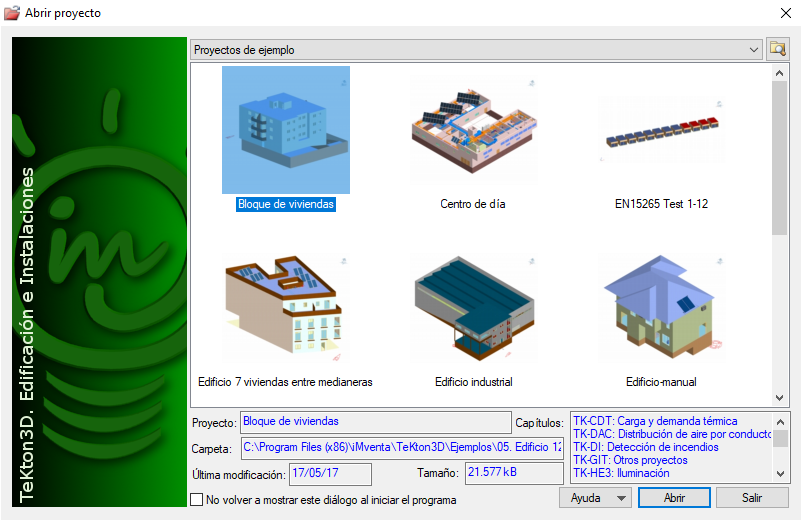The height and width of the screenshot is (521, 802).
Task: Click project list scrollbar up arrow
Action: (x=779, y=73)
